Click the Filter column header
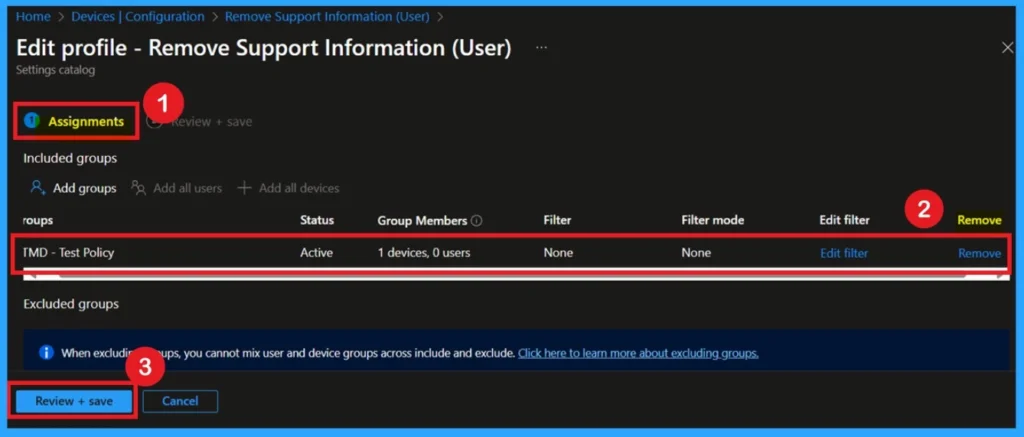1024x437 pixels. [x=557, y=220]
